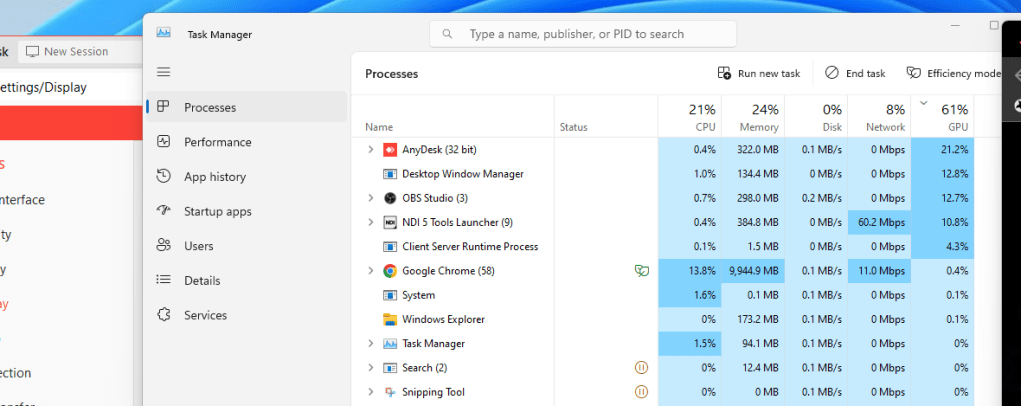Click the Google Chrome process icon

(x=390, y=271)
